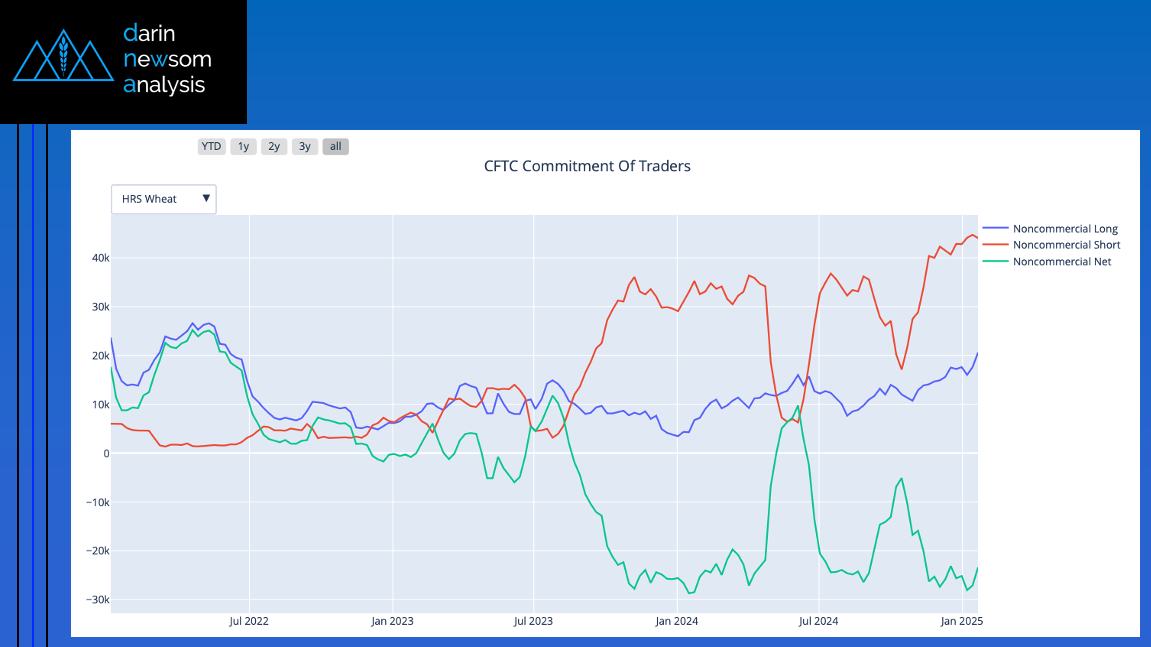Screen dimensions: 1151x647
Task: Select the YTD range button
Action: pyautogui.click(x=211, y=146)
